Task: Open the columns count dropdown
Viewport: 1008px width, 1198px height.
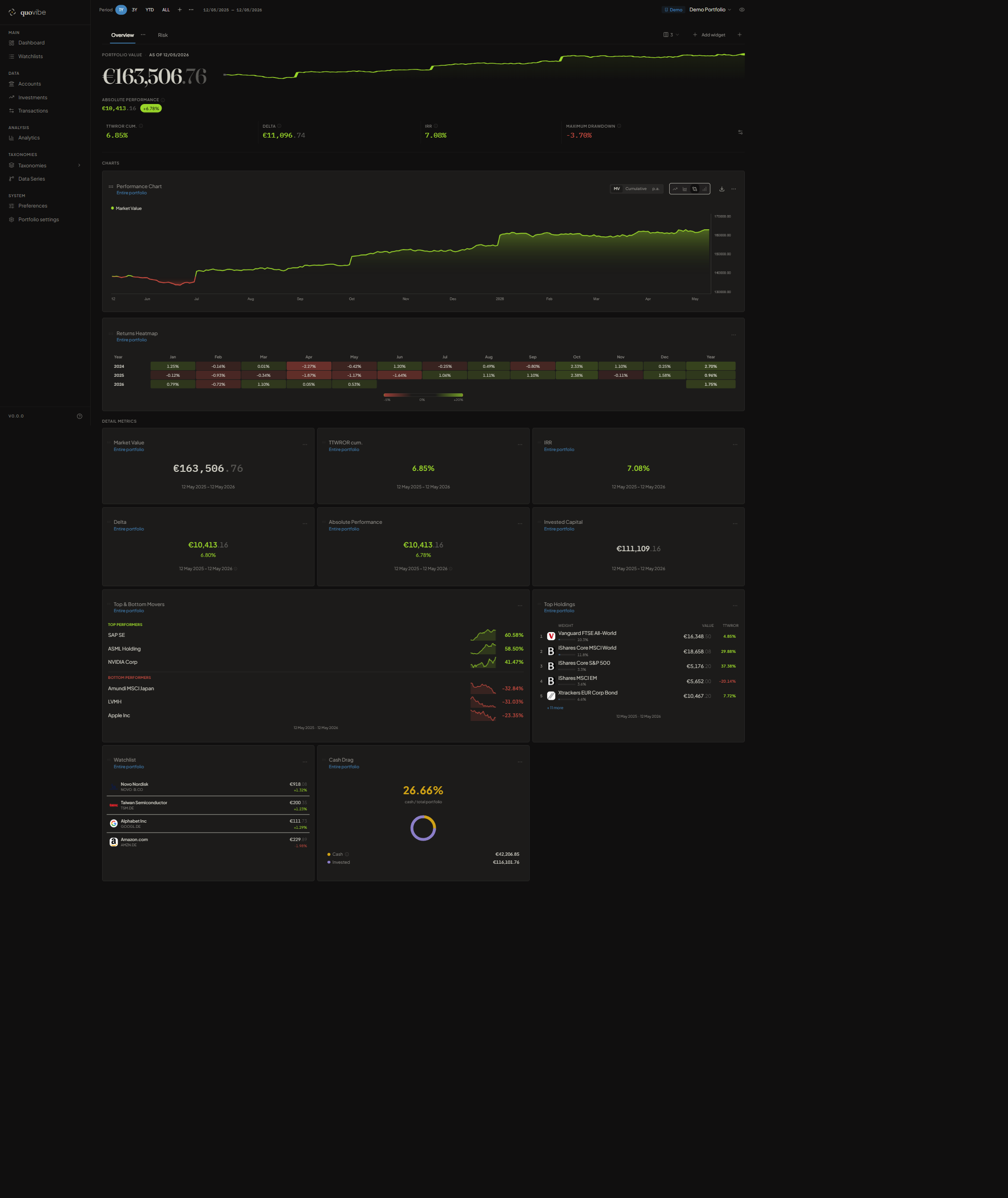Action: pyautogui.click(x=671, y=35)
